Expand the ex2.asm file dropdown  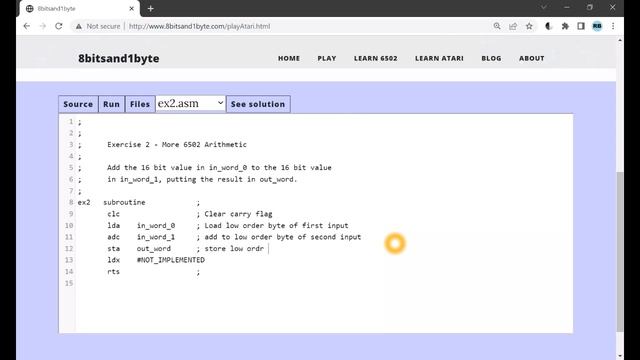(190, 104)
